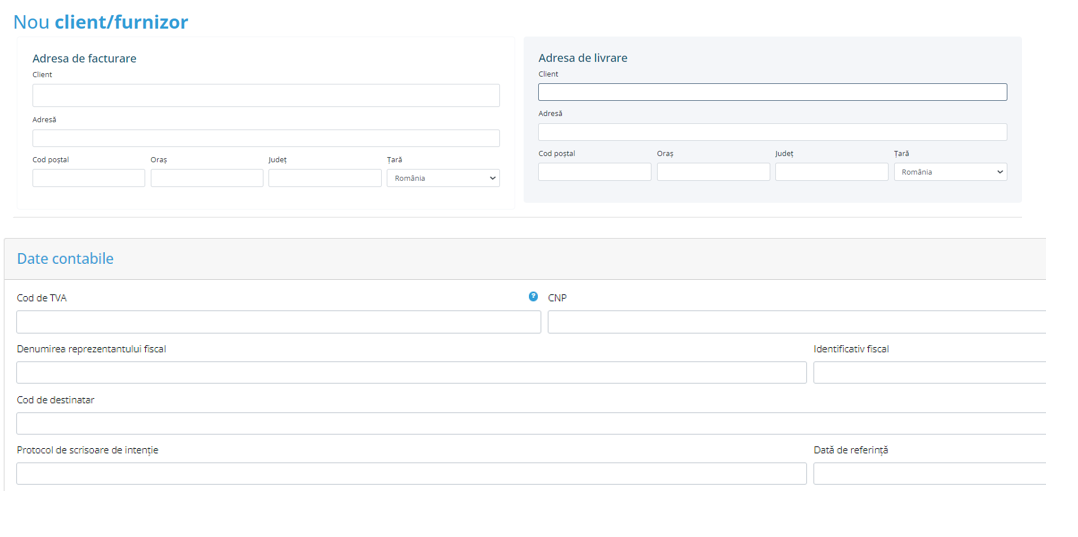The width and height of the screenshot is (1078, 537).
Task: Focus Protocol de scrisoare de intenție field
Action: [x=411, y=474]
